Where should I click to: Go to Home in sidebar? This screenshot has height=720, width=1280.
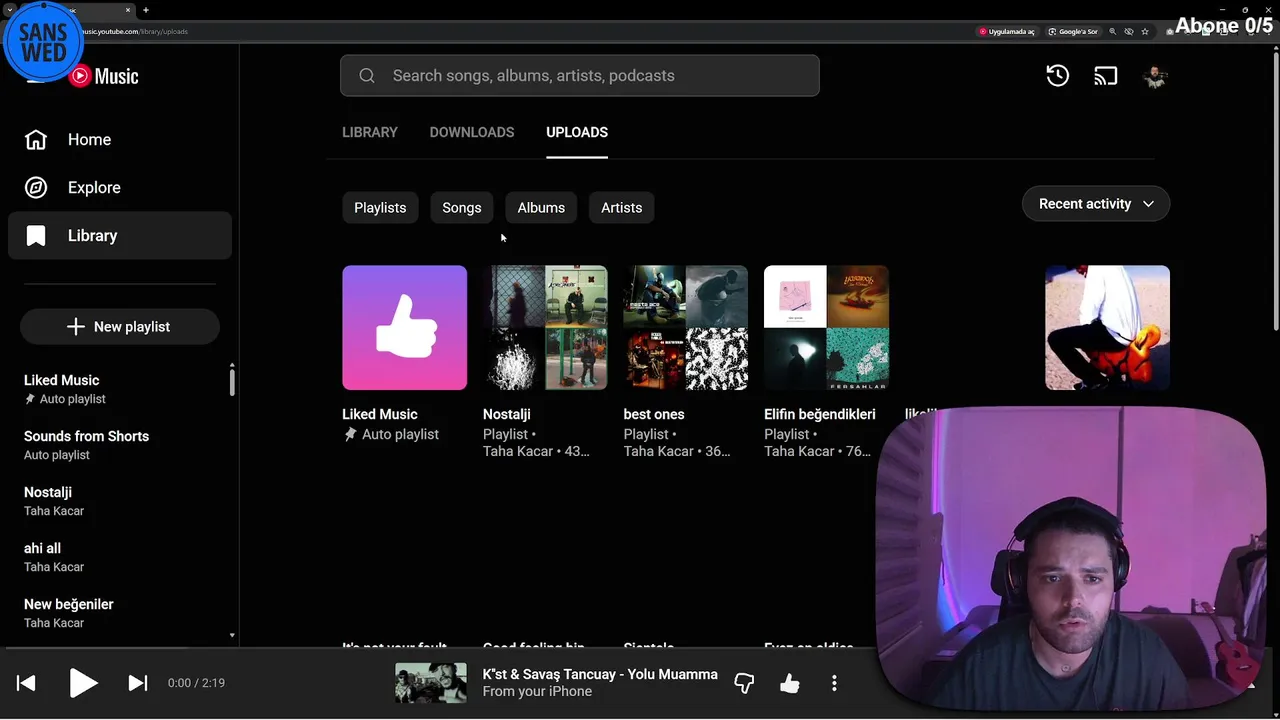tap(120, 140)
